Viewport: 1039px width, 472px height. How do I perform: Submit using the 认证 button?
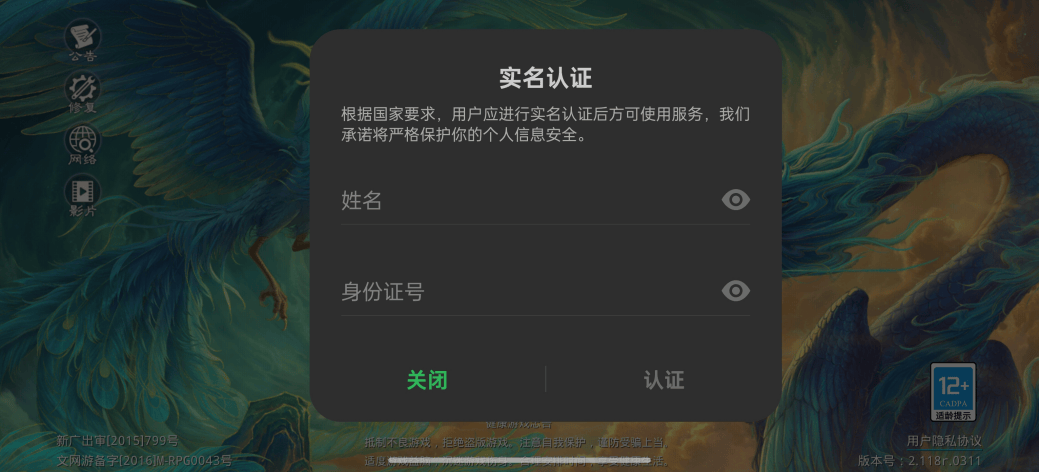pos(664,381)
